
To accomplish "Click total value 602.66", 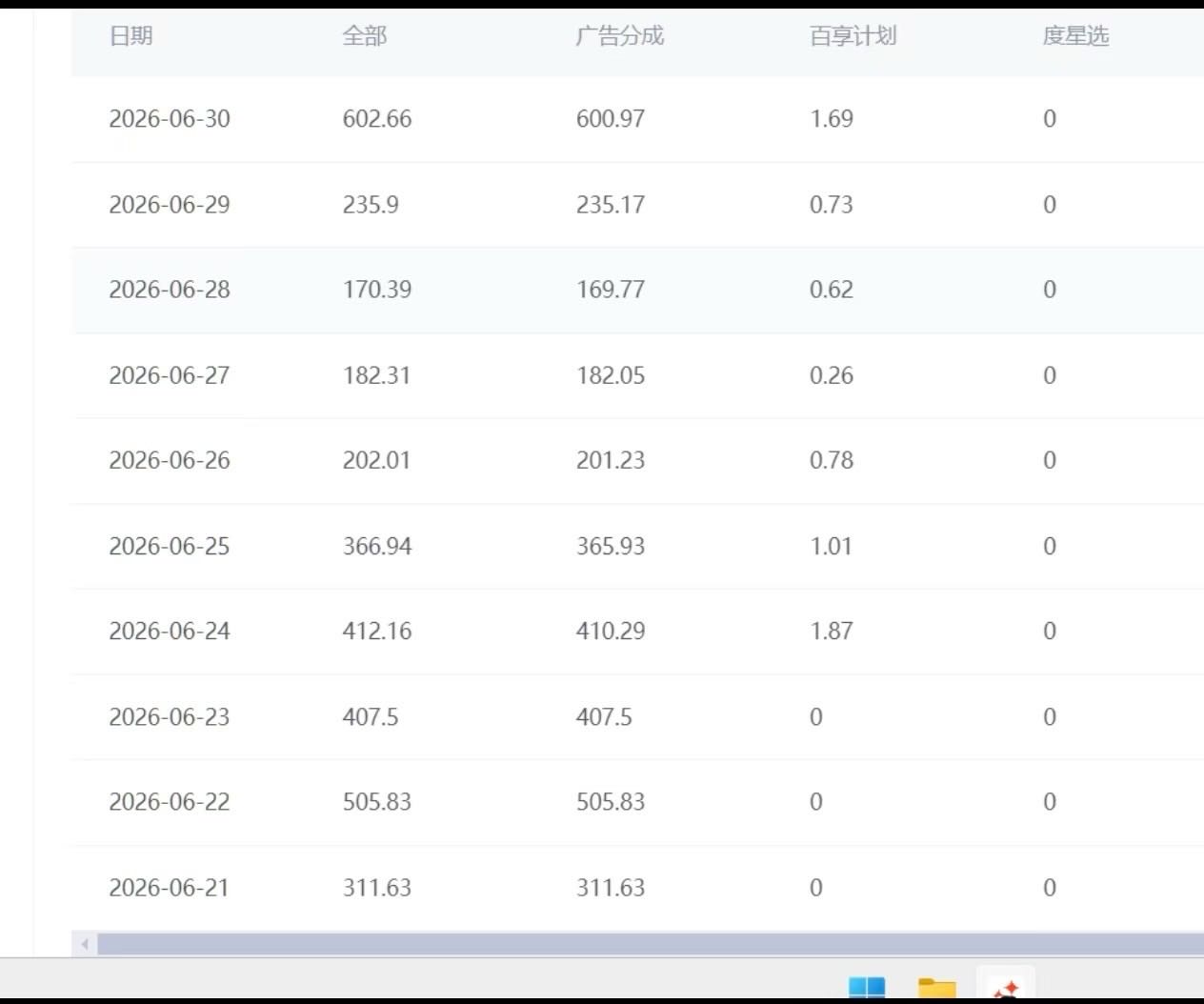I will 377,119.
